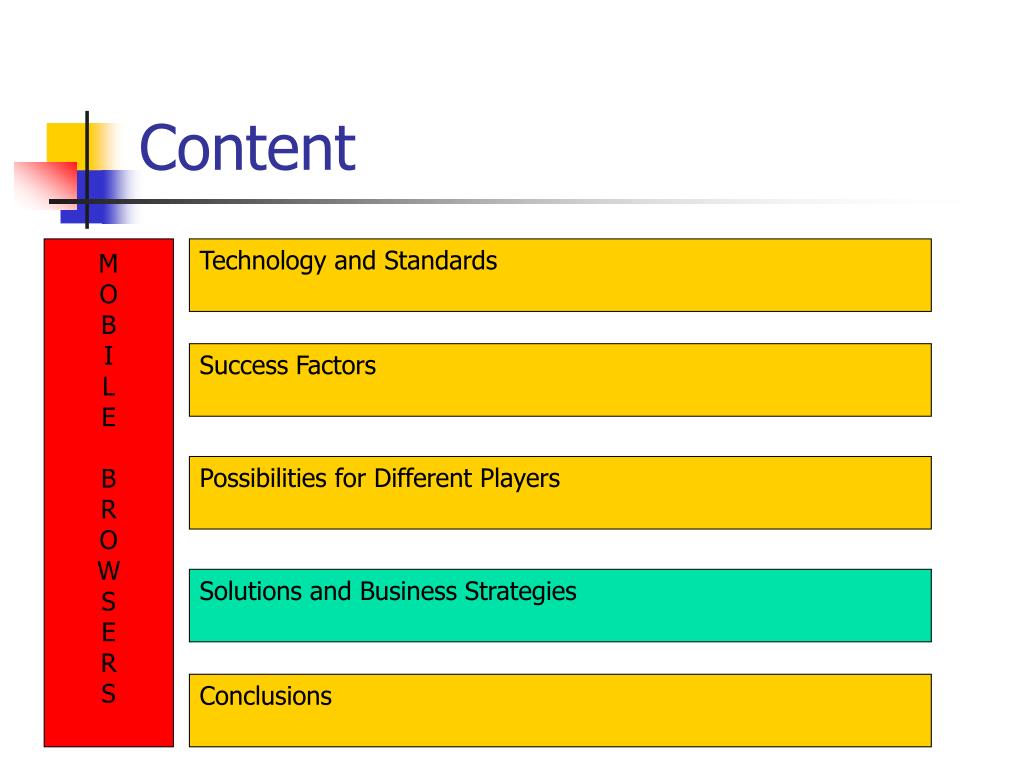Click the word MOBILE in the red panel
The height and width of the screenshot is (768, 1024).
tap(108, 340)
